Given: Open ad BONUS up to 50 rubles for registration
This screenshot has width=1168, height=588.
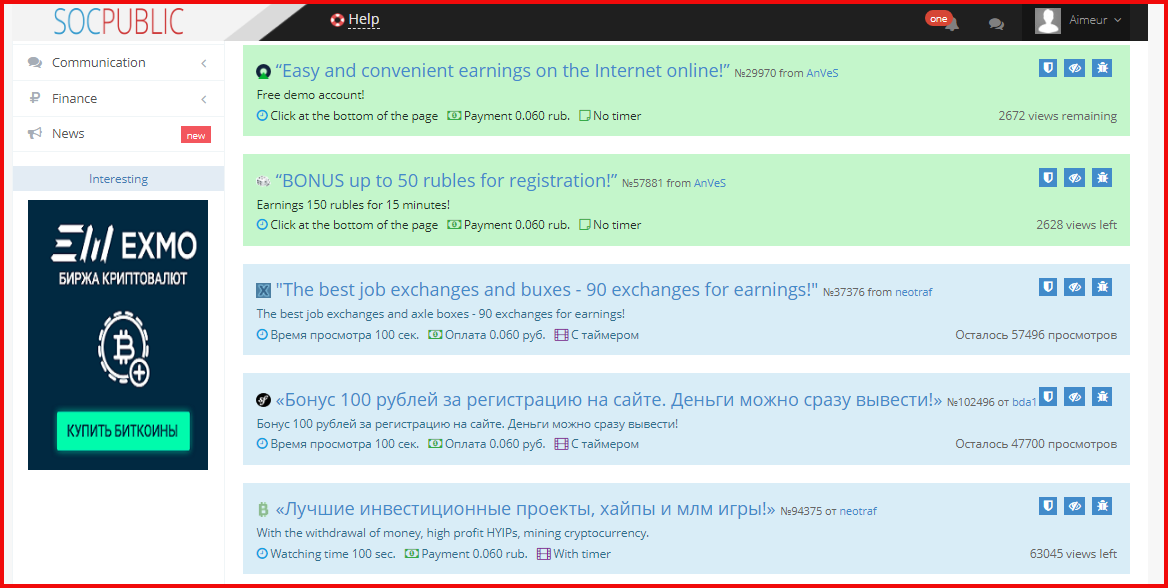Looking at the screenshot, I should [446, 180].
